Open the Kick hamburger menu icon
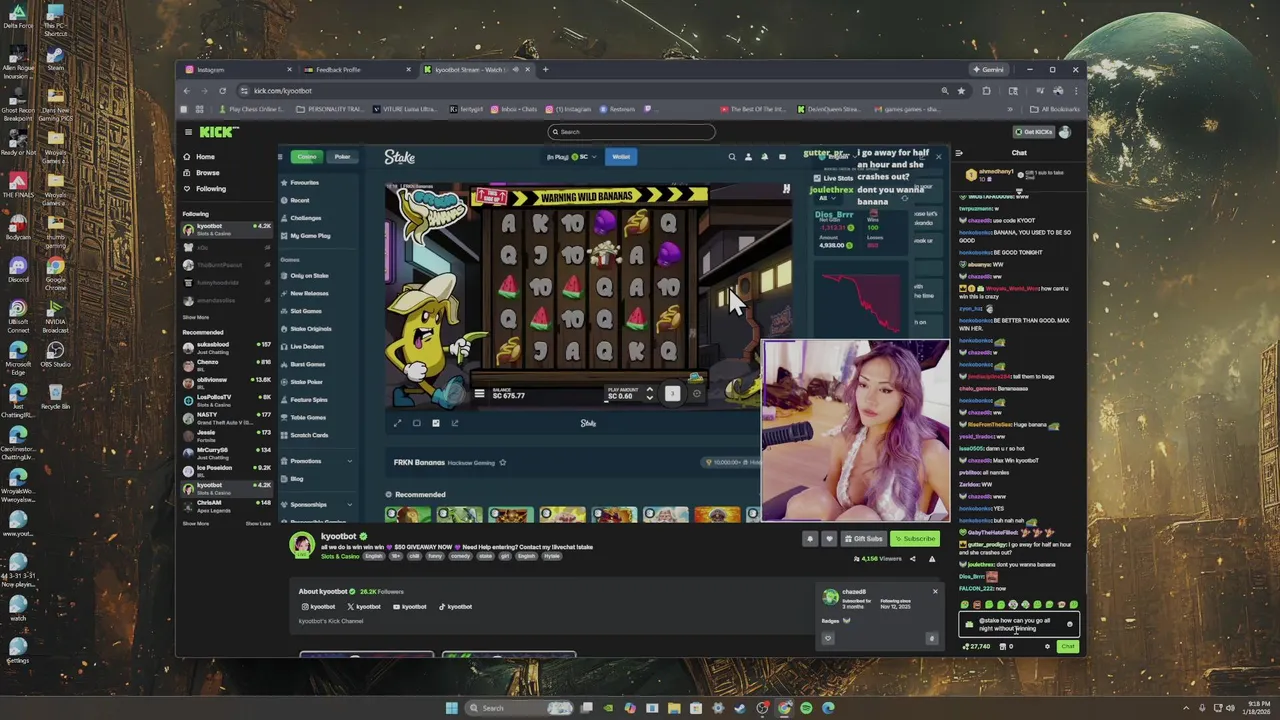 click(x=188, y=132)
